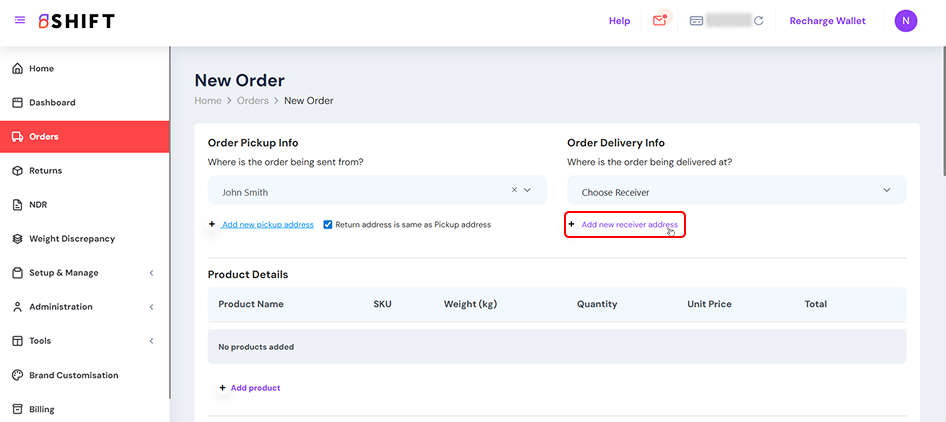Open the user profile avatar N
This screenshot has width=946, height=422.
905,21
